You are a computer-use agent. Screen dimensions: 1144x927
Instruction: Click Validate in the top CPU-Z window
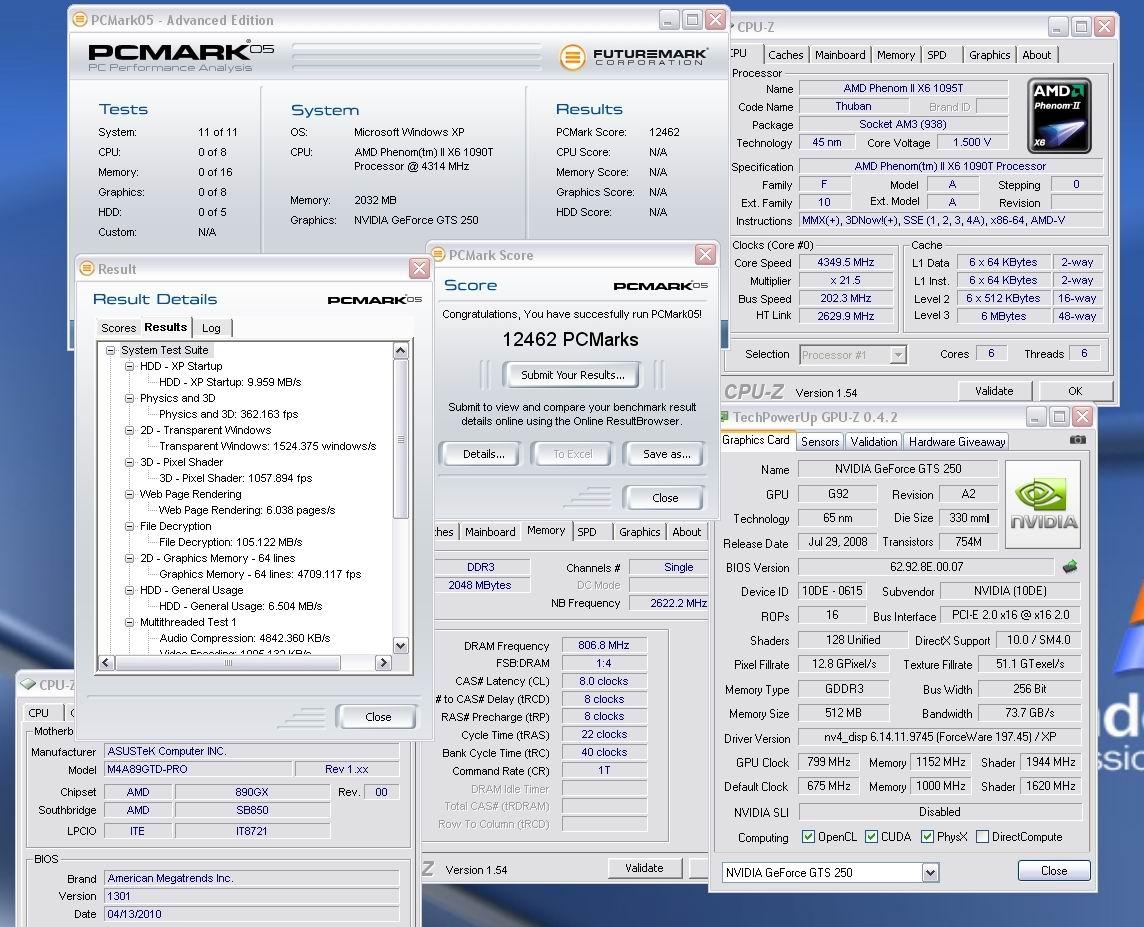pos(994,391)
